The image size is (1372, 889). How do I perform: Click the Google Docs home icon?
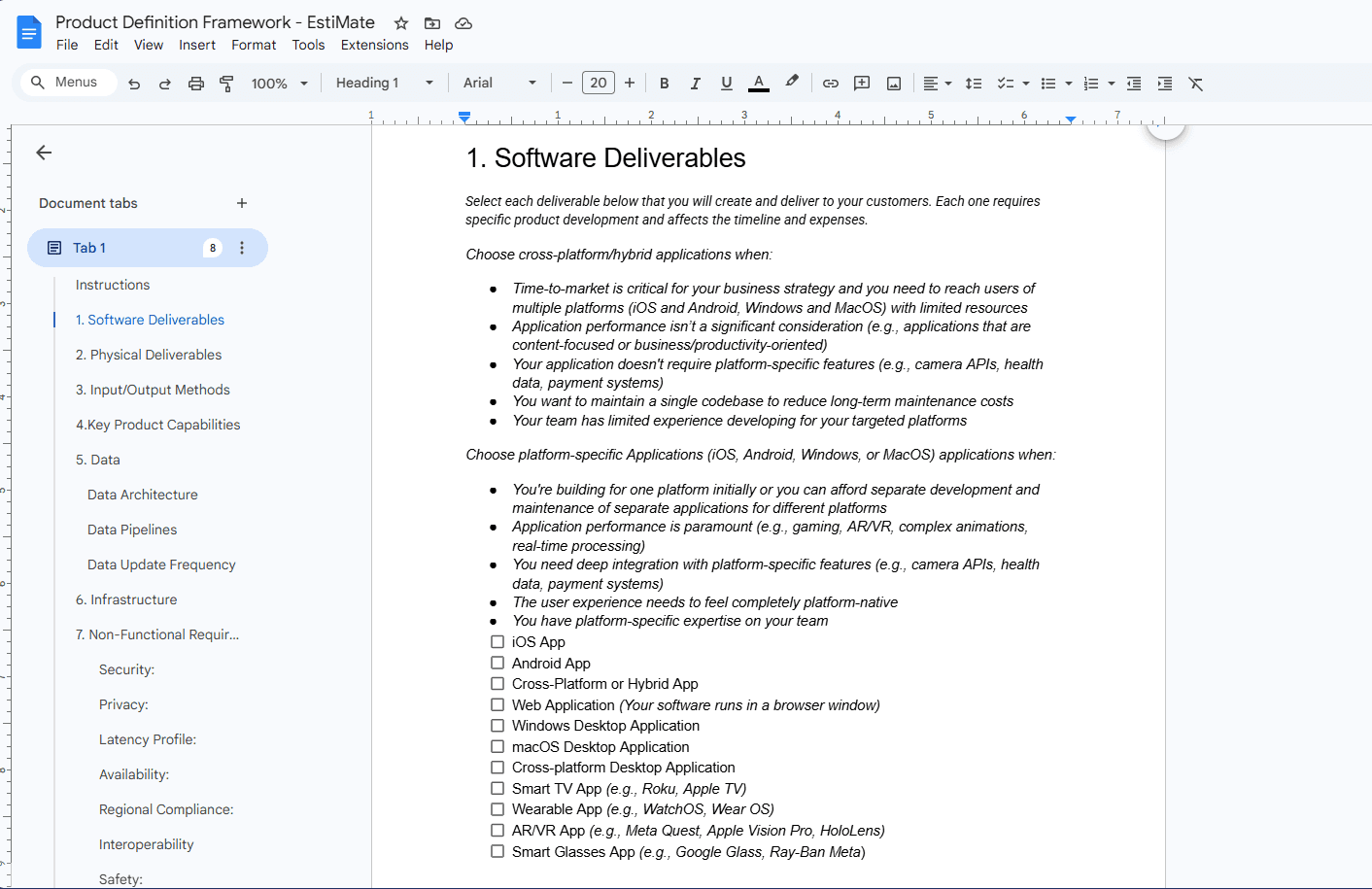point(29,32)
